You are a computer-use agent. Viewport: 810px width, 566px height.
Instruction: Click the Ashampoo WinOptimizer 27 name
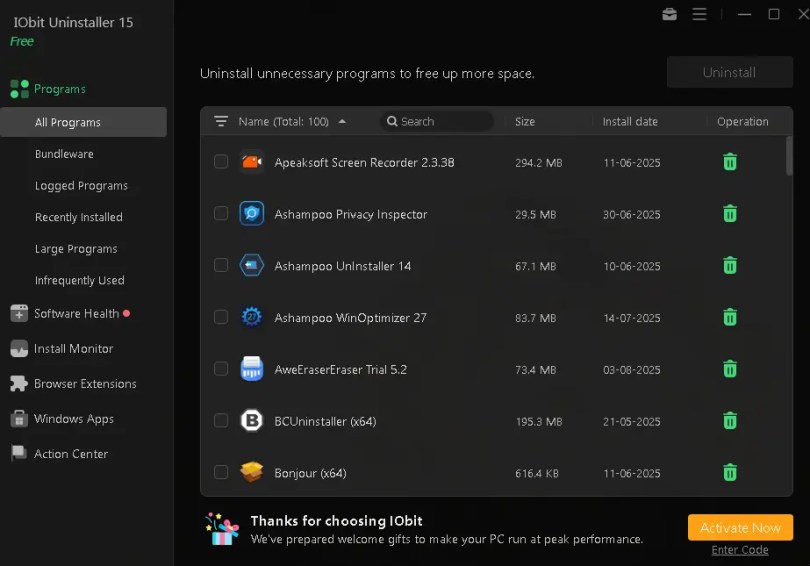(x=350, y=318)
